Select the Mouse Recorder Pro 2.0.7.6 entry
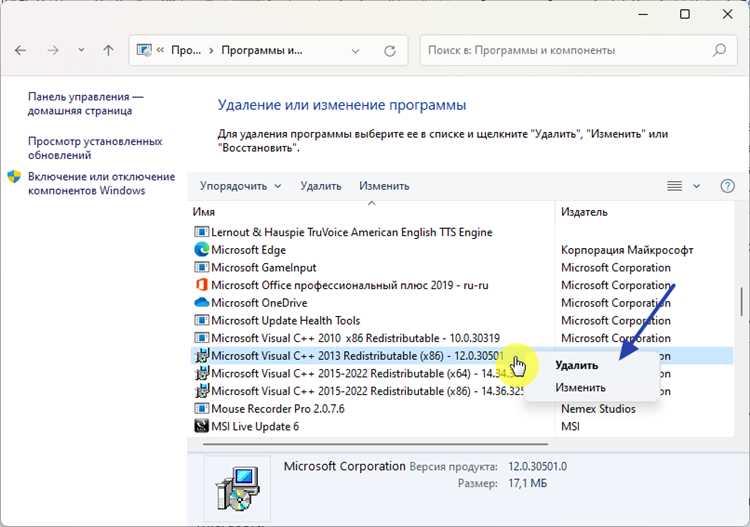750x527 pixels. pyautogui.click(x=277, y=409)
